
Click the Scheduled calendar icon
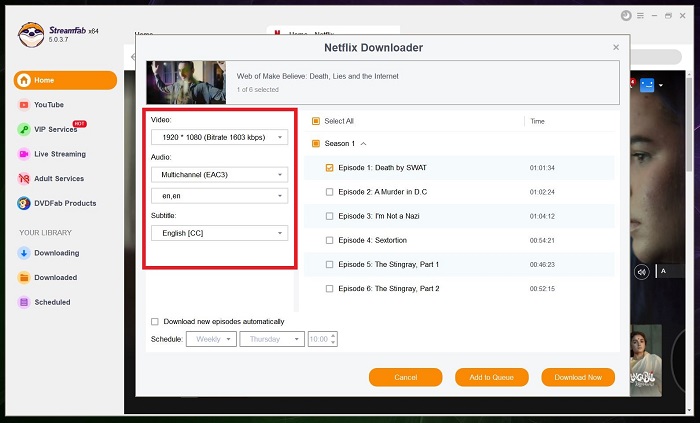pyautogui.click(x=24, y=302)
